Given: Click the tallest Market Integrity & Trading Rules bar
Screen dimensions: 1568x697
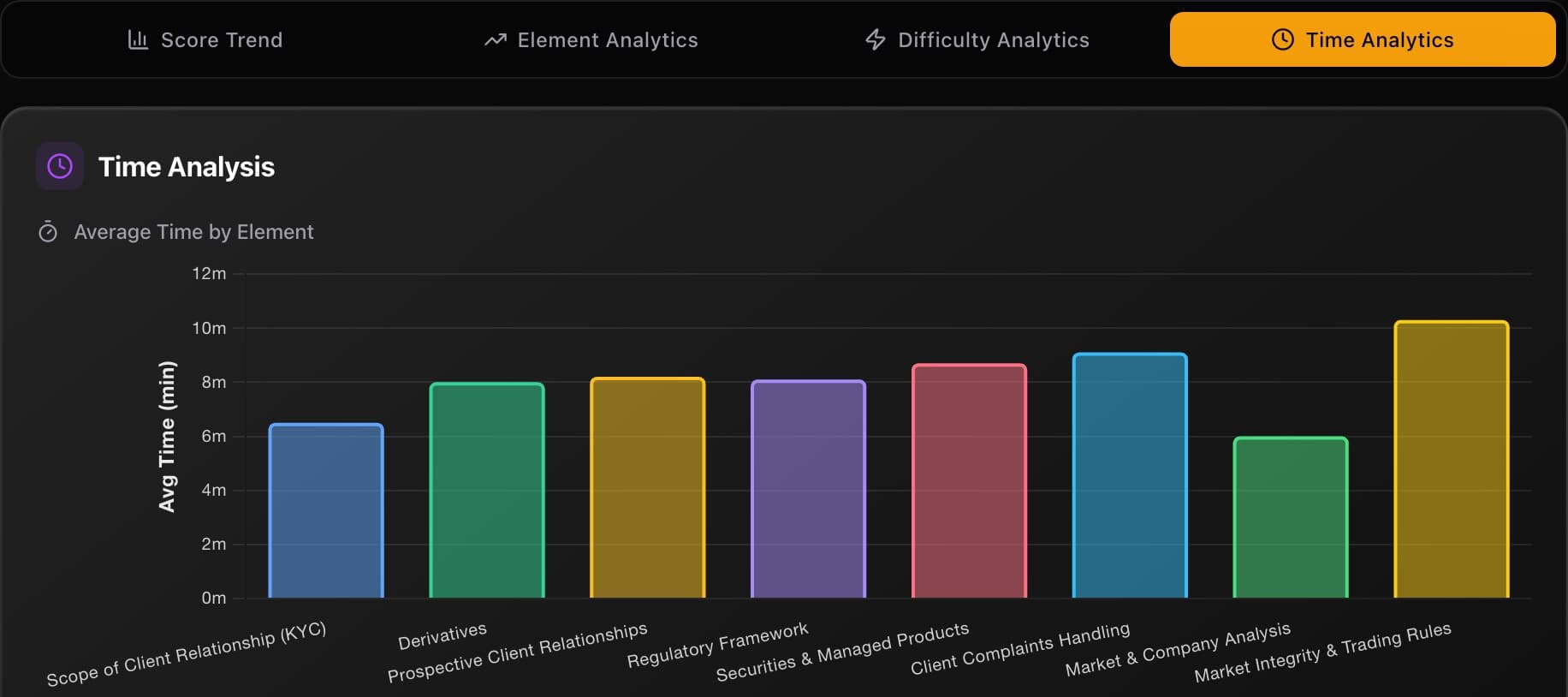Looking at the screenshot, I should pos(1451,458).
